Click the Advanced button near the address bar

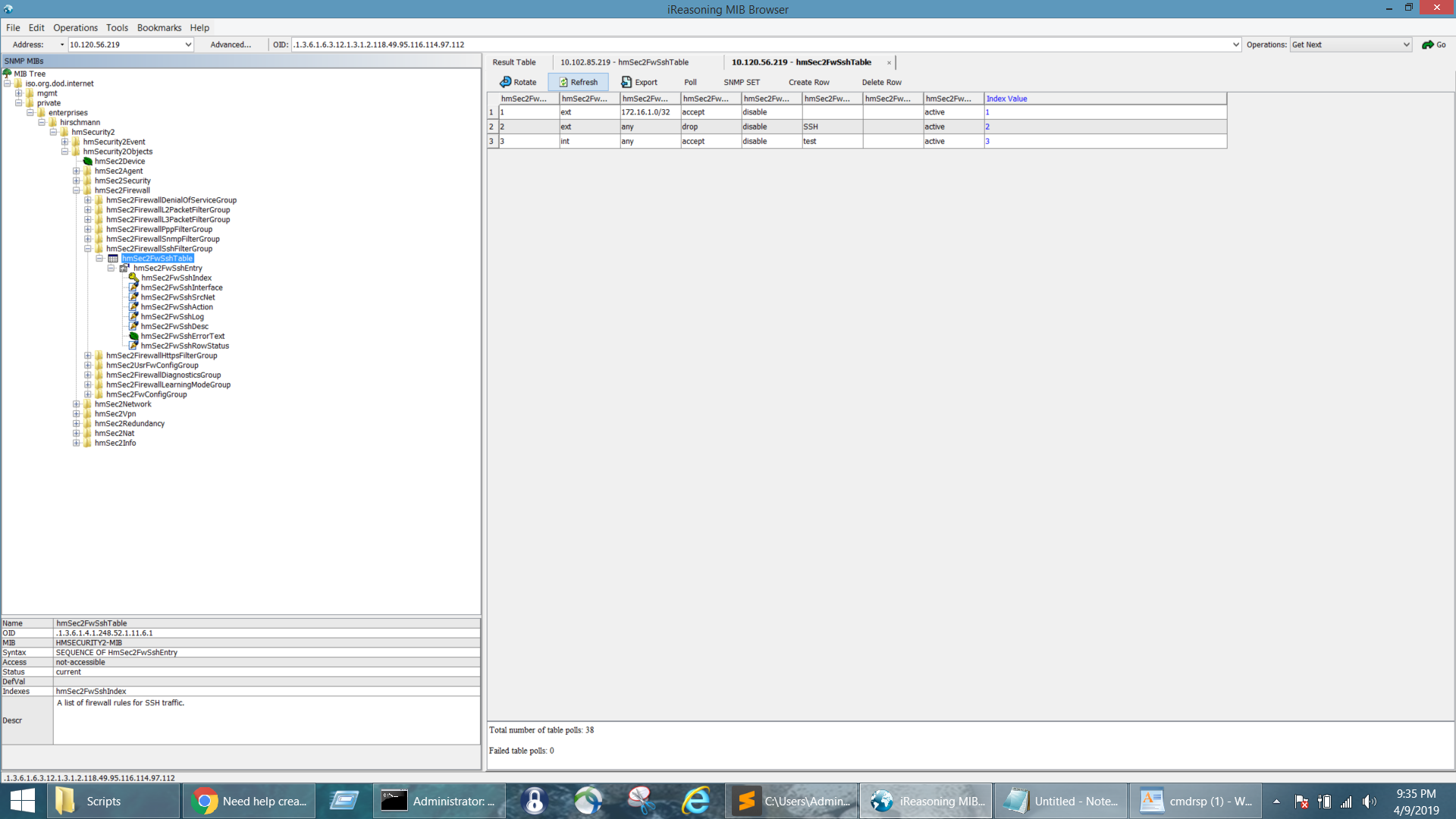[x=231, y=44]
